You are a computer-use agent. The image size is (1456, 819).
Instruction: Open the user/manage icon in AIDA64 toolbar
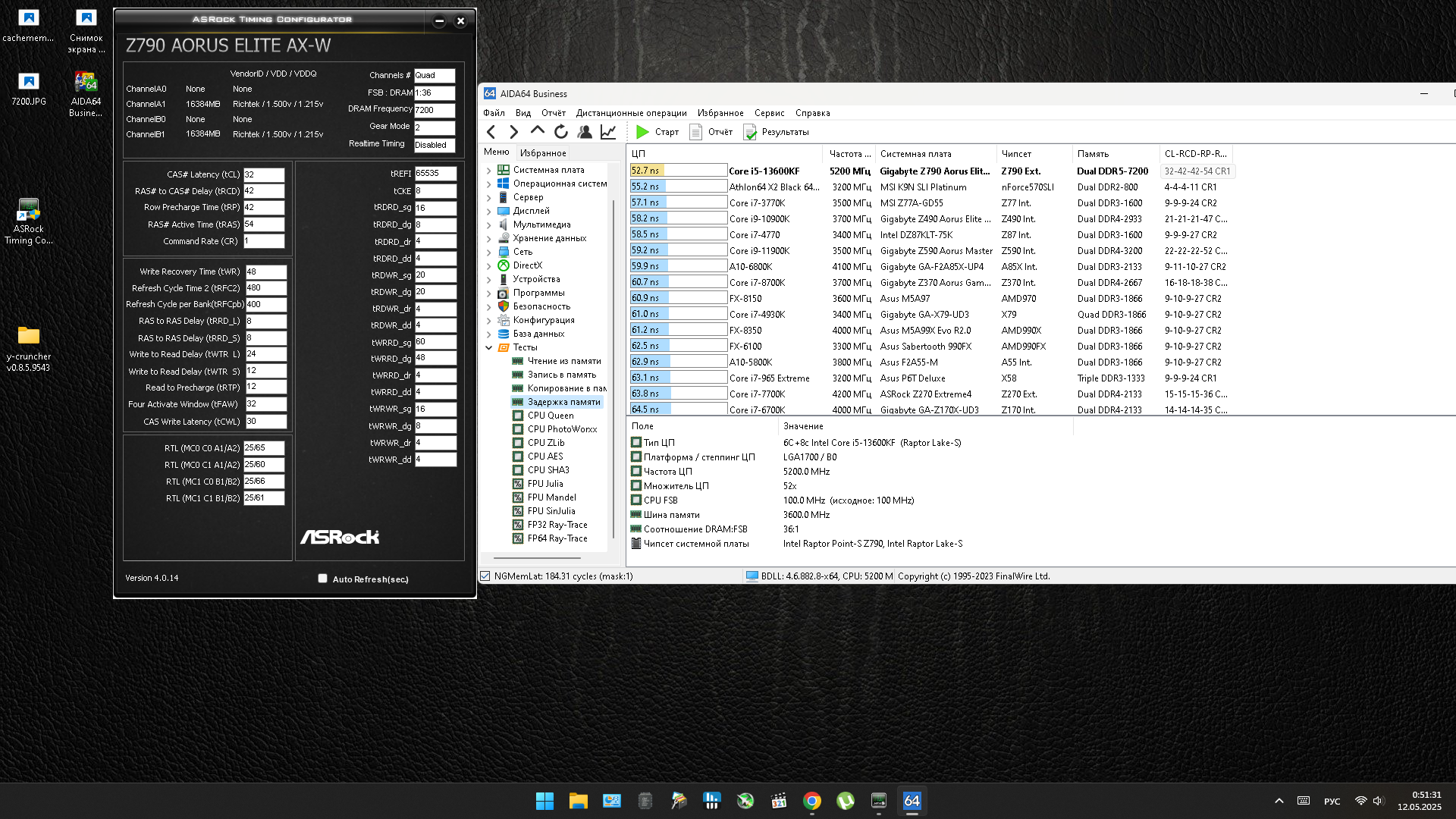585,132
